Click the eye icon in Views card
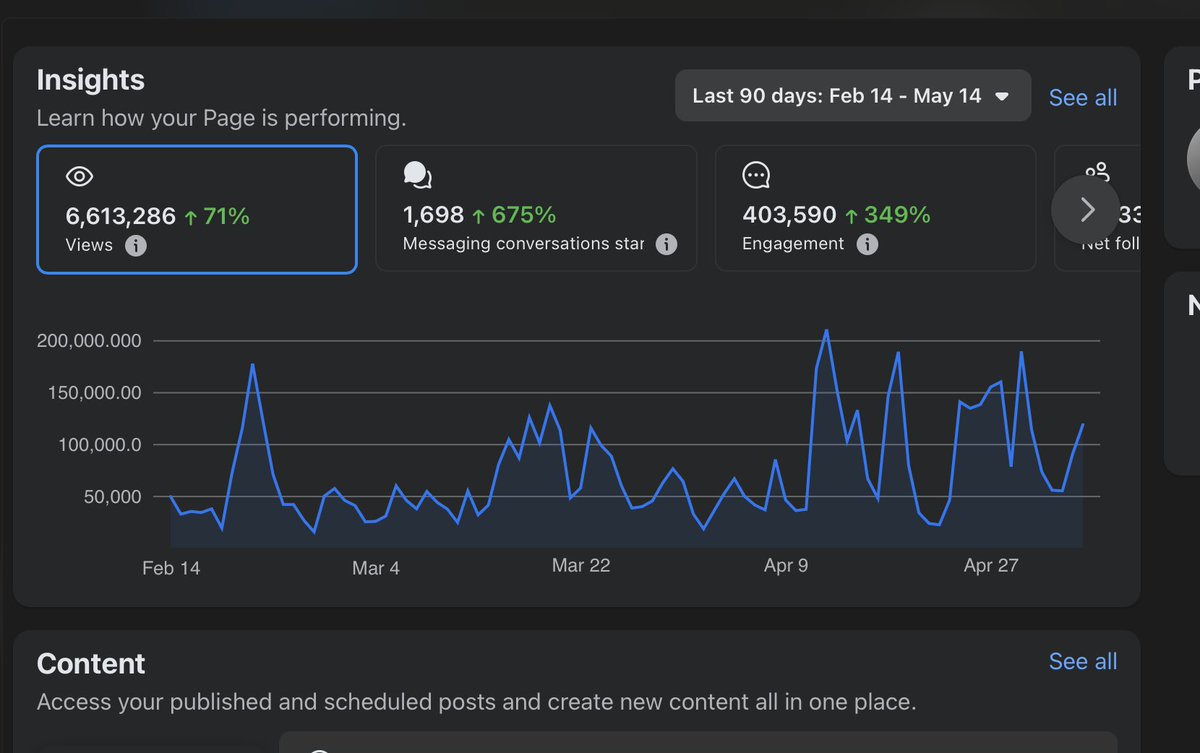This screenshot has width=1200, height=753. [79, 178]
